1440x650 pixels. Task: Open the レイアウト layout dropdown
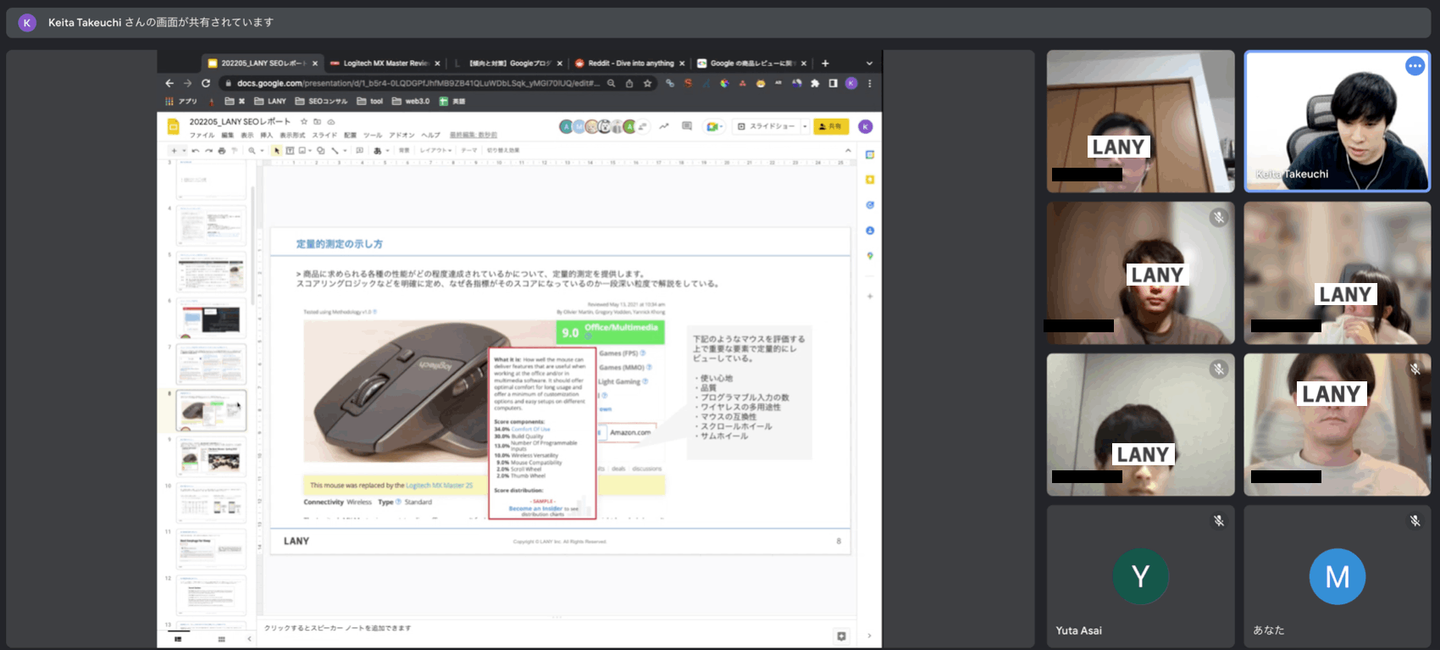click(435, 150)
